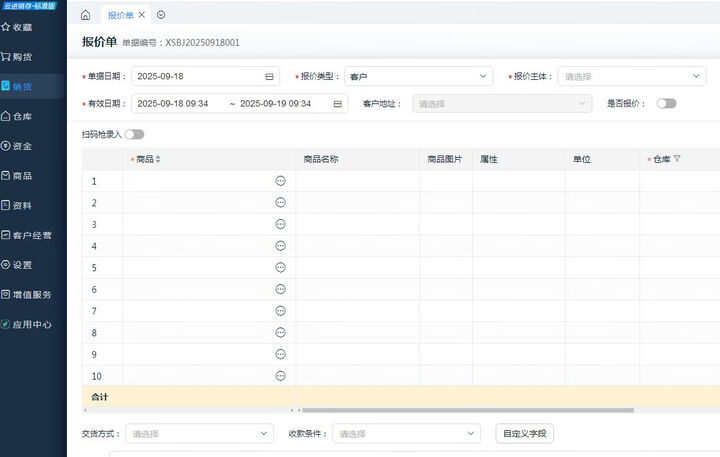This screenshot has width=720, height=457.
Task: Click the 自定义字段 button
Action: point(525,434)
